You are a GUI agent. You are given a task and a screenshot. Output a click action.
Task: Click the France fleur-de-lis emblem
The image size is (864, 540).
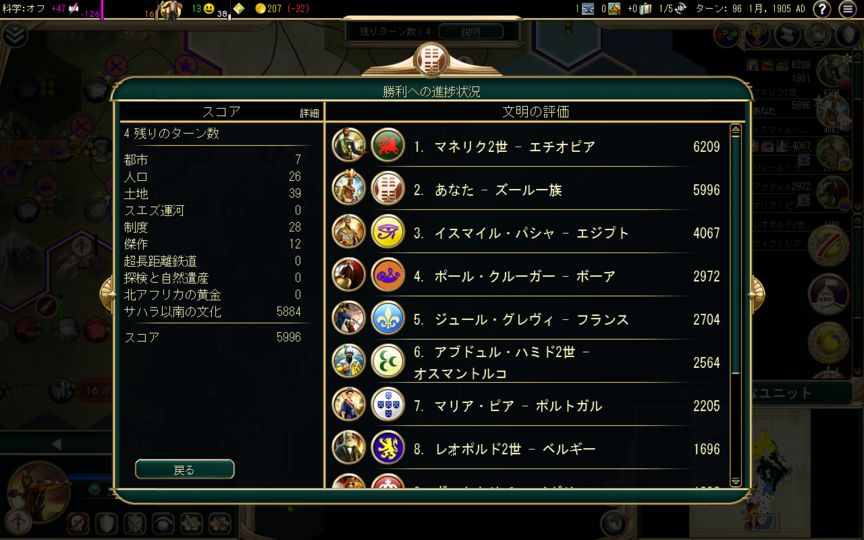click(388, 318)
